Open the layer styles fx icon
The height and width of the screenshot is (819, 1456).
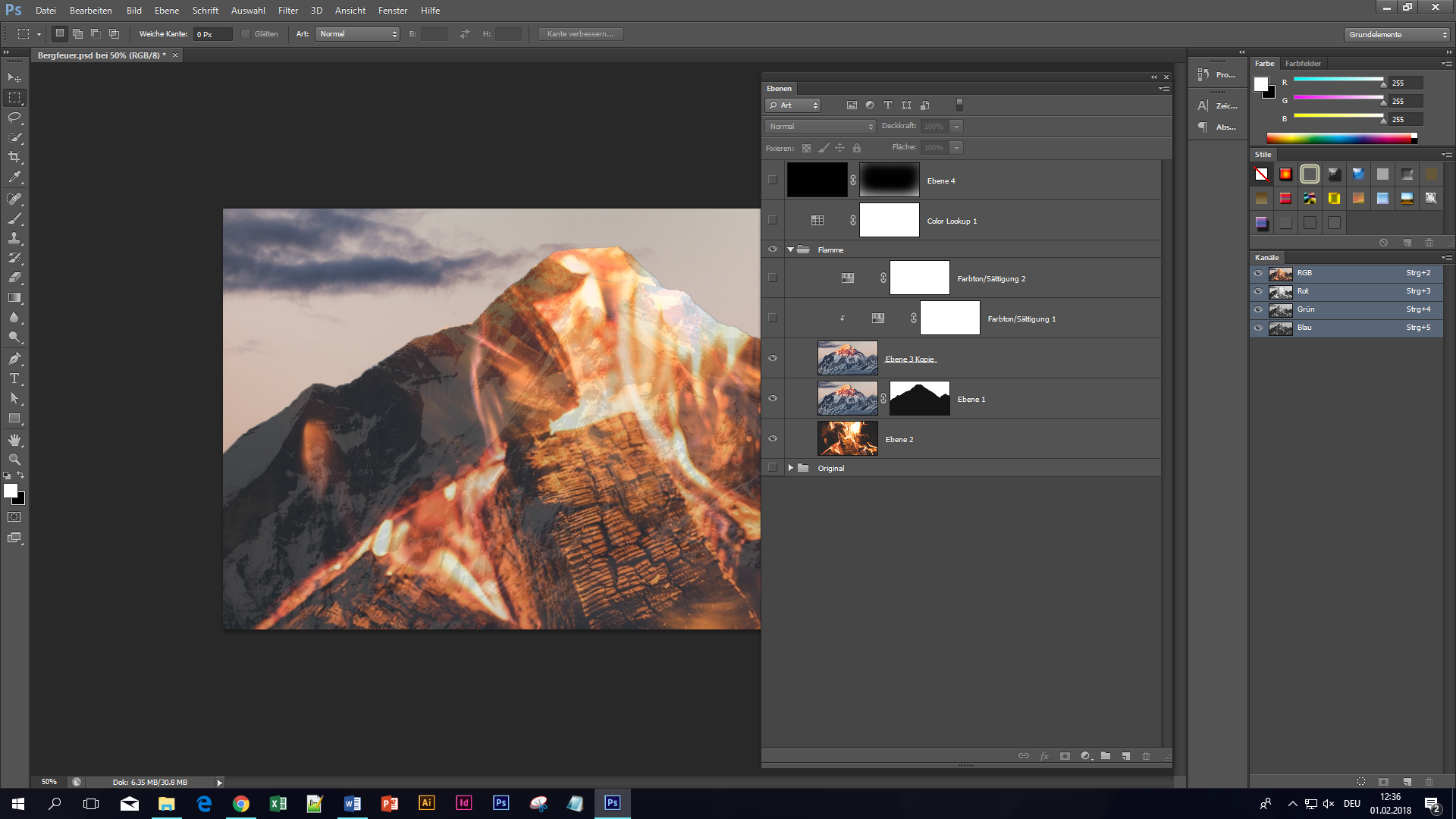pyautogui.click(x=1044, y=756)
